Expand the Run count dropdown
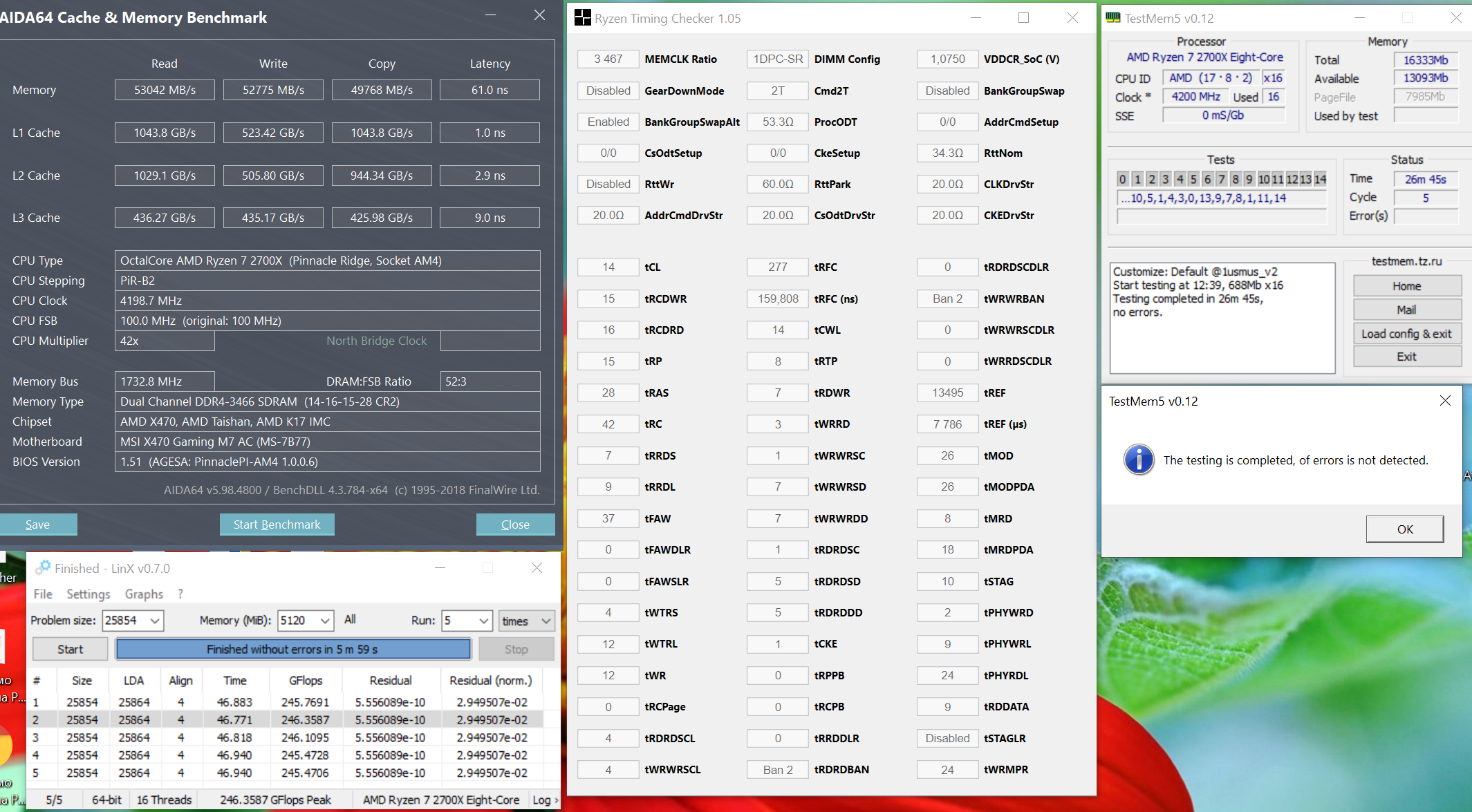 (484, 621)
